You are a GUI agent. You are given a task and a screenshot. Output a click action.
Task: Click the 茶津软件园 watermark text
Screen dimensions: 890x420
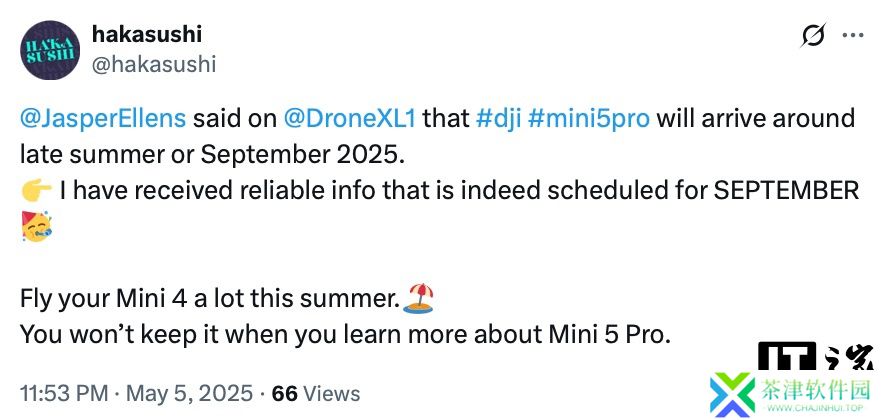click(816, 390)
